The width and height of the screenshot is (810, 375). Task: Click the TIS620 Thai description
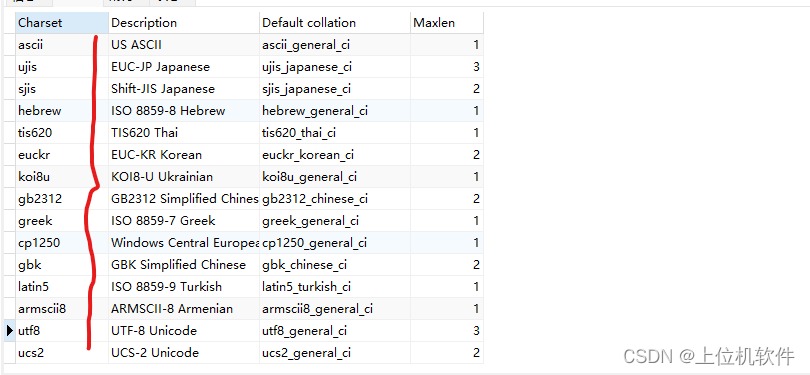click(x=184, y=133)
